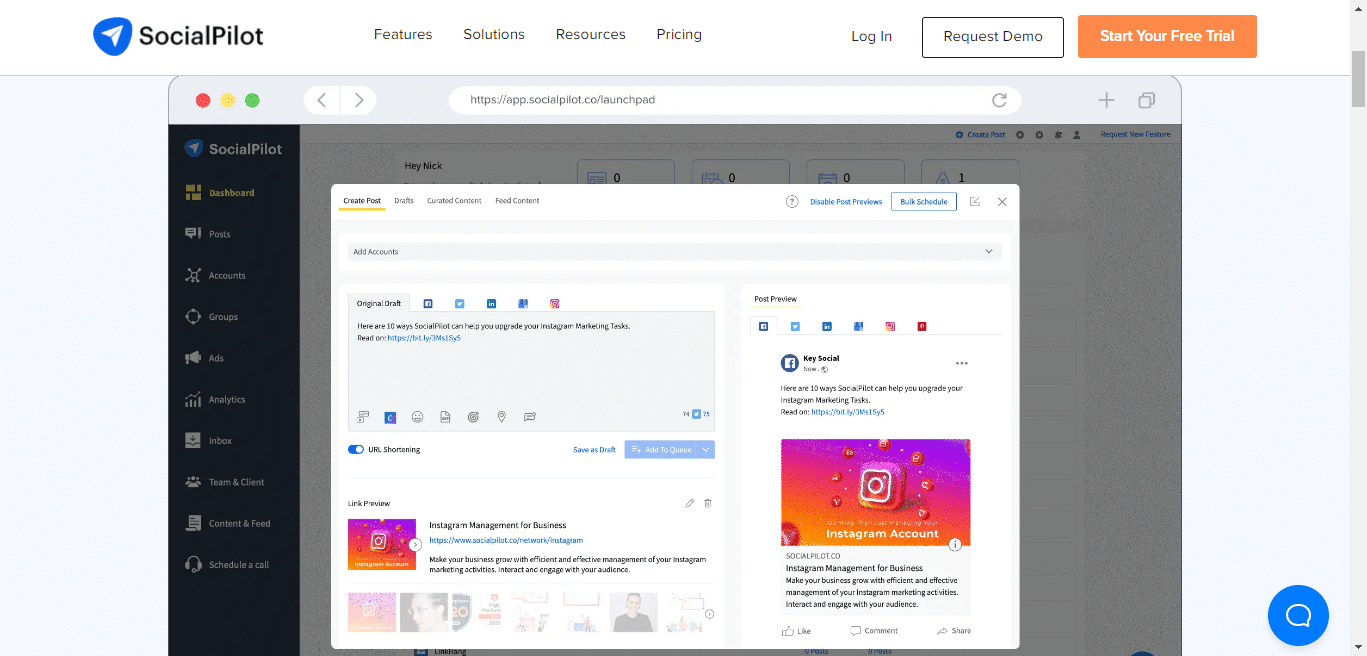This screenshot has height=656, width=1367.
Task: Click the mock browser address bar
Action: click(x=735, y=100)
